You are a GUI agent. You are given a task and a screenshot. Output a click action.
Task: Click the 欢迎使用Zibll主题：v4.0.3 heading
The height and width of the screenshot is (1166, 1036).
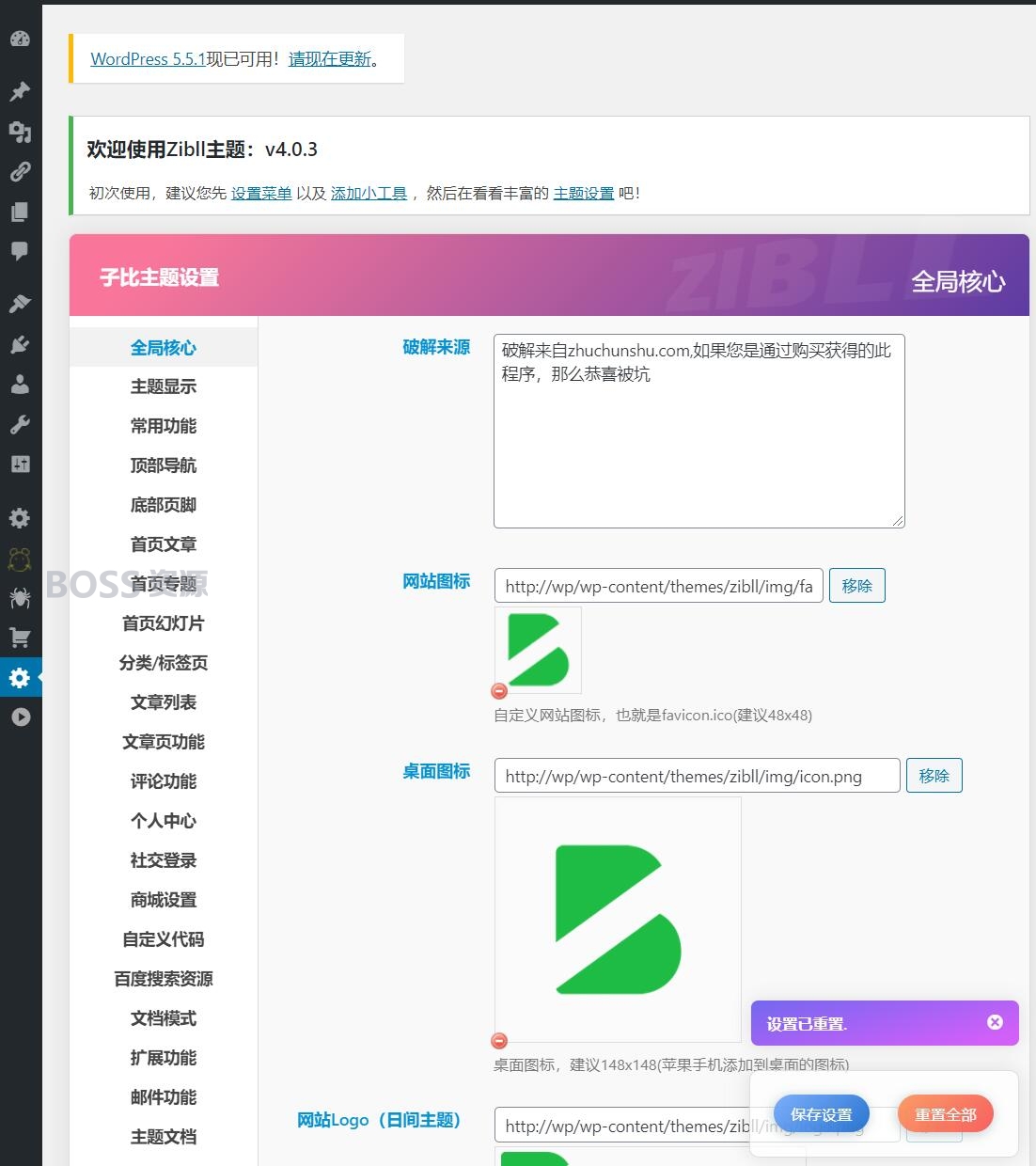tap(202, 150)
